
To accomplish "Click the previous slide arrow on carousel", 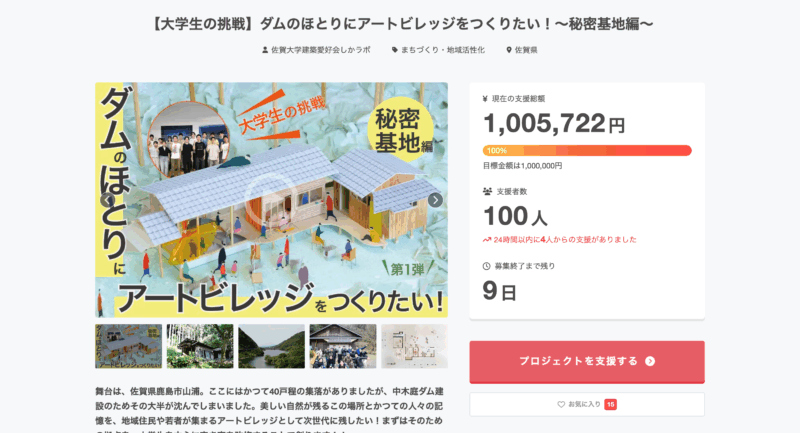I will 107,200.
